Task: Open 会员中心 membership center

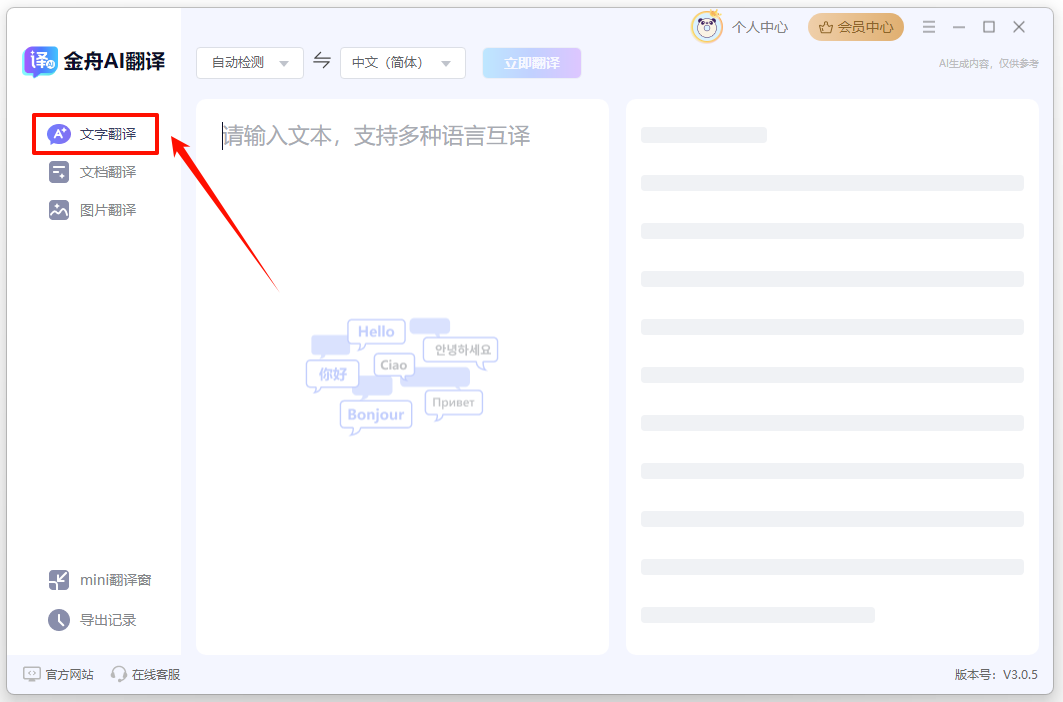Action: 856,27
